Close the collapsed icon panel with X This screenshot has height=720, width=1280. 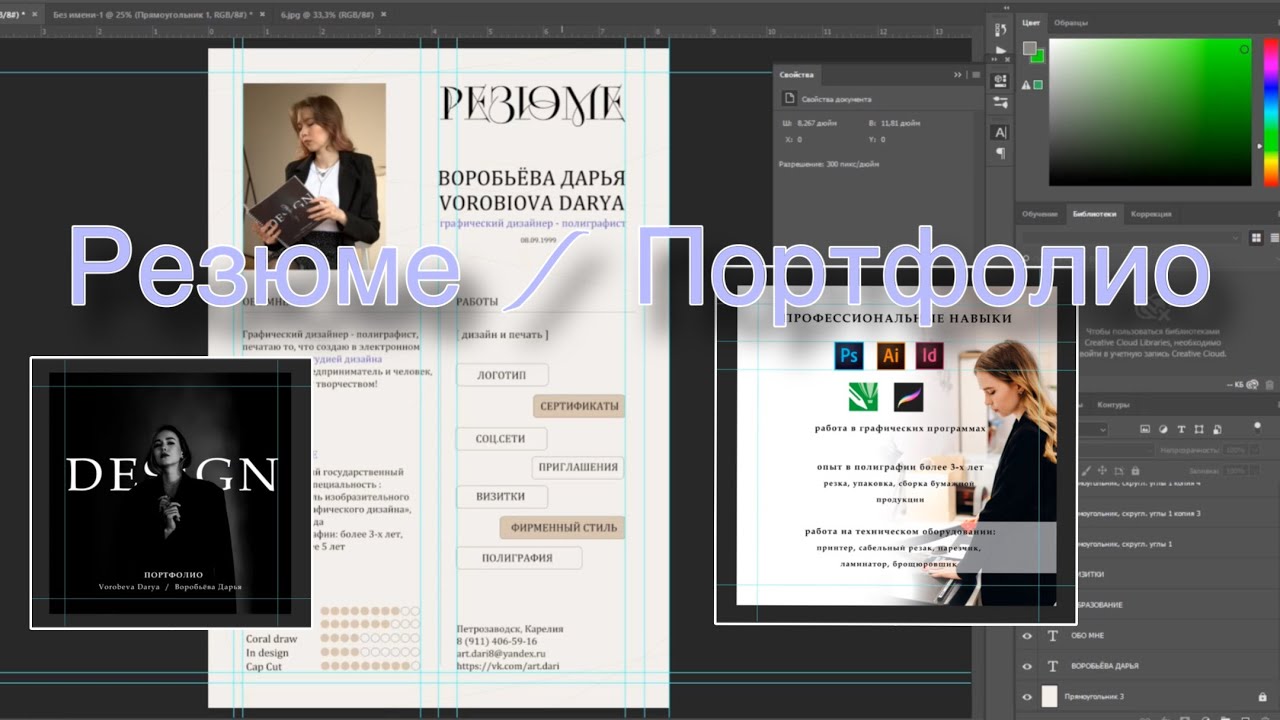click(1008, 59)
